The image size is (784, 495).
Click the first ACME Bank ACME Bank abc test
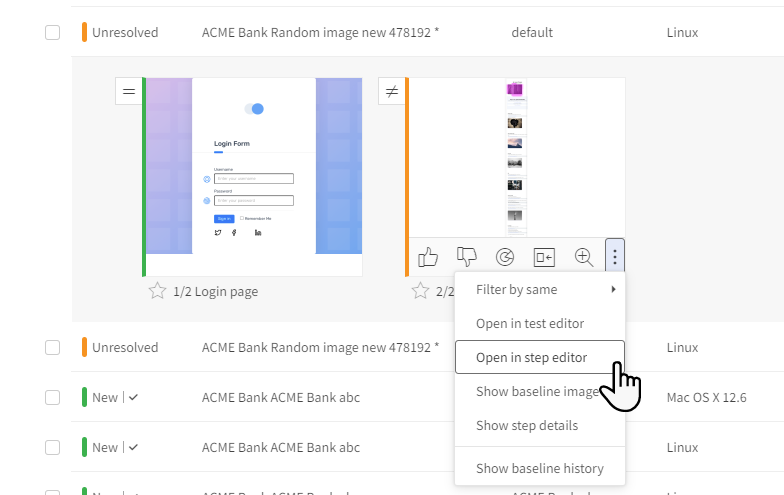280,398
